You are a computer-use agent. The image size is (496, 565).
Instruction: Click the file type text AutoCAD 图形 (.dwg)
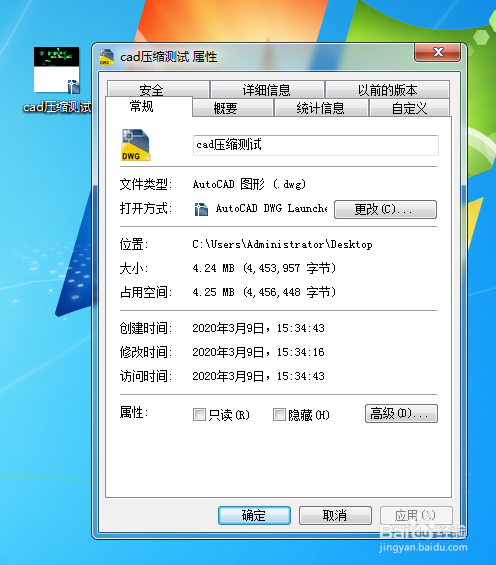click(x=249, y=184)
